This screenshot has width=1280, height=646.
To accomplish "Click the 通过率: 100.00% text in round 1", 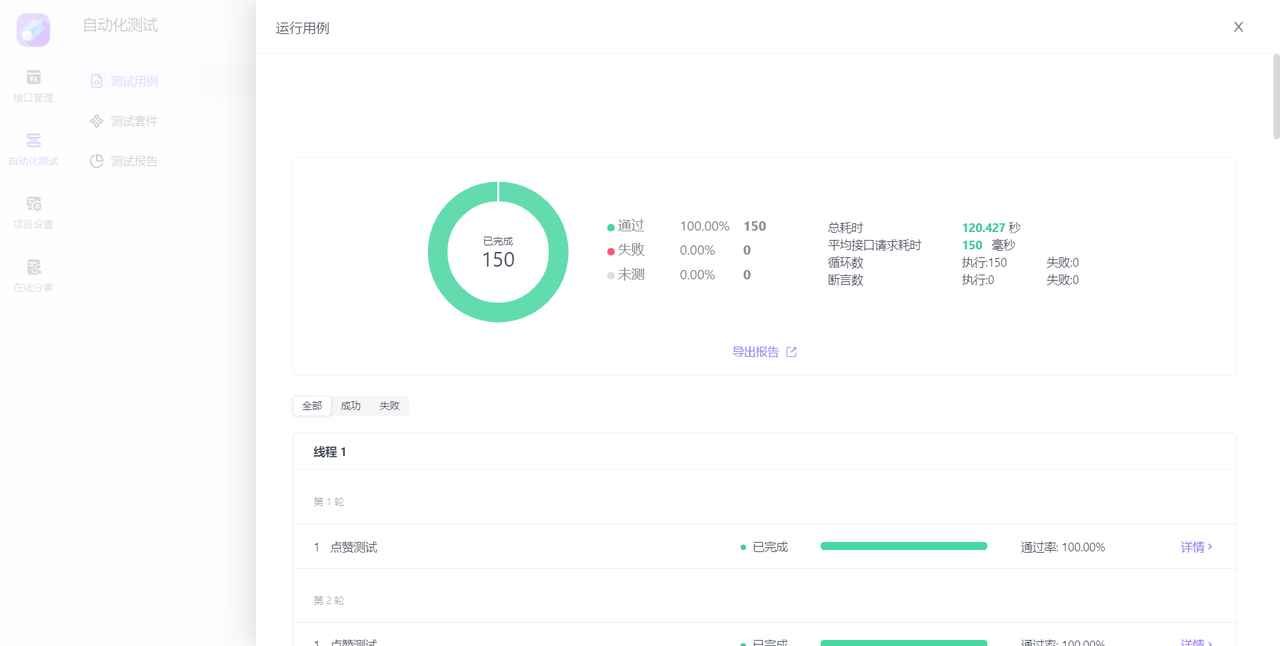I will point(1063,547).
